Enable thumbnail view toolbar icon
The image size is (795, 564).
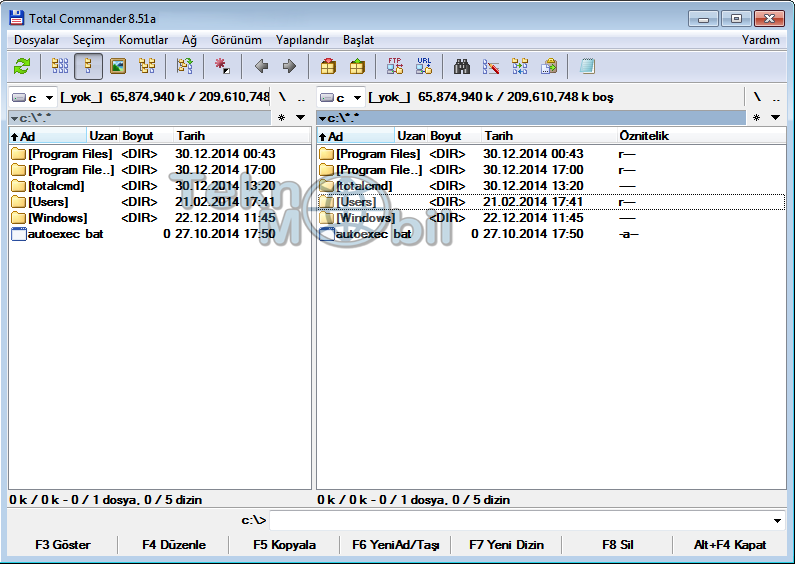point(118,66)
